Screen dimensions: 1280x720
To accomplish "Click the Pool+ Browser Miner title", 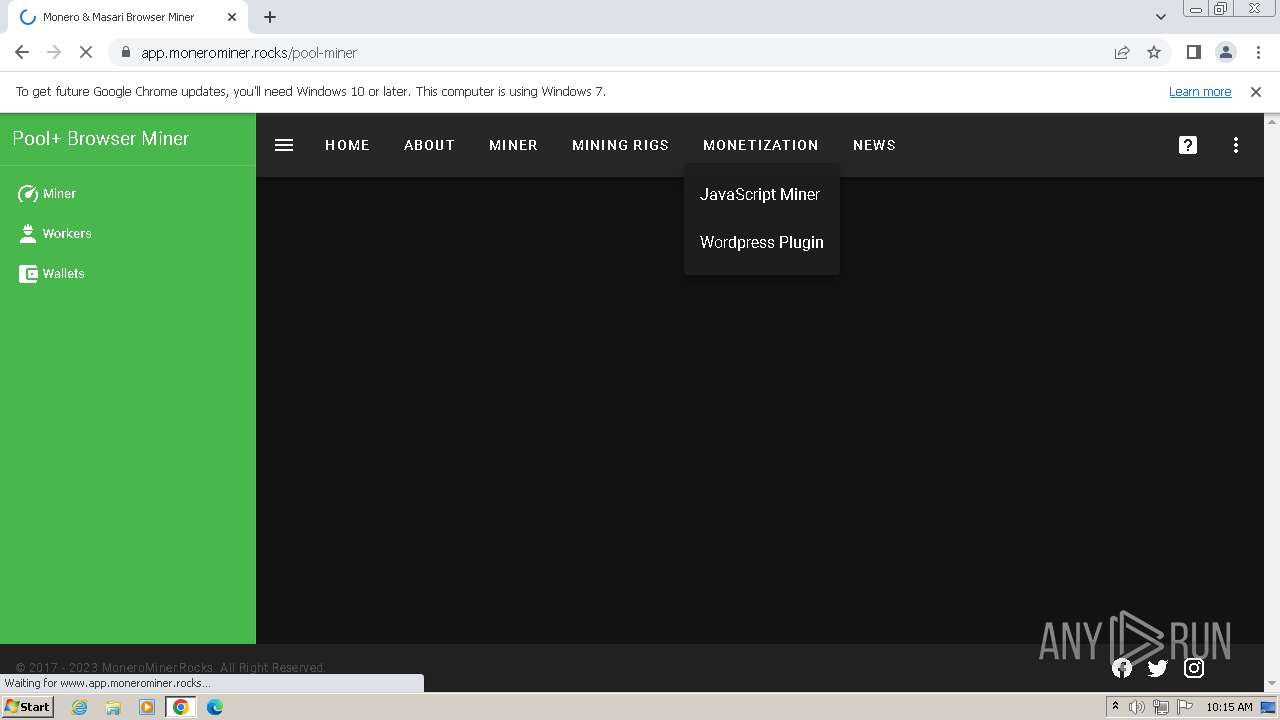I will click(x=101, y=139).
